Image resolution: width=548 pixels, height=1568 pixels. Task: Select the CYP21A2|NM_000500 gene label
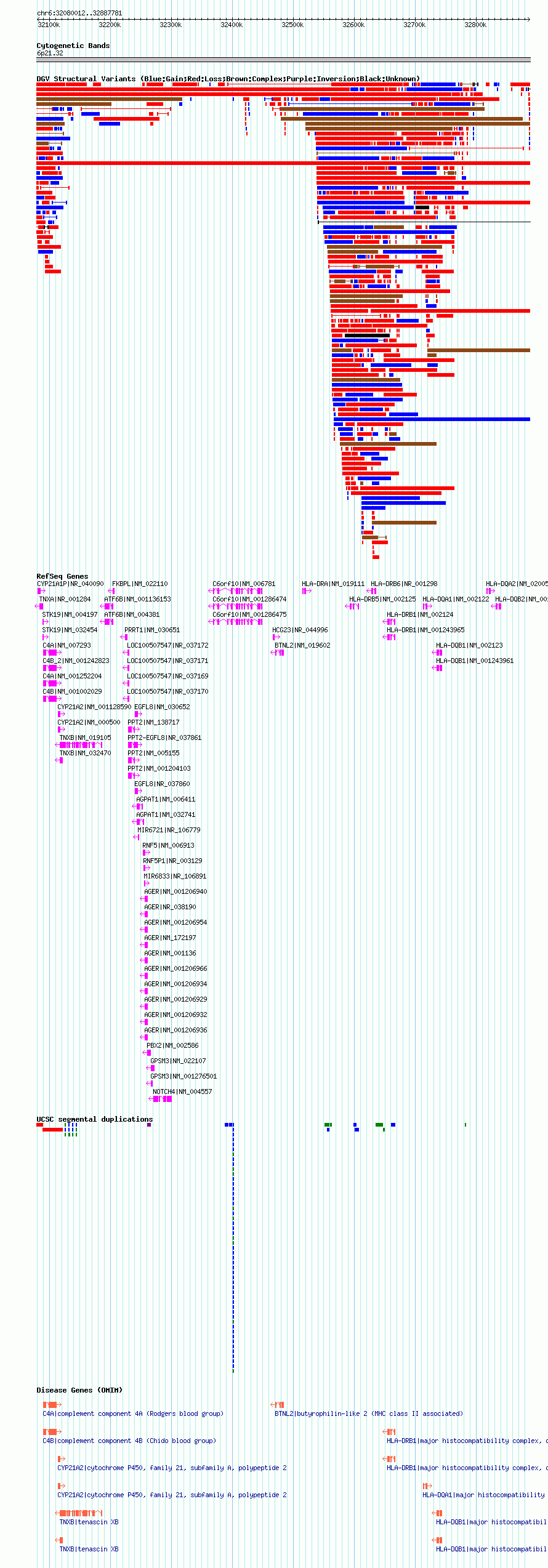89,722
